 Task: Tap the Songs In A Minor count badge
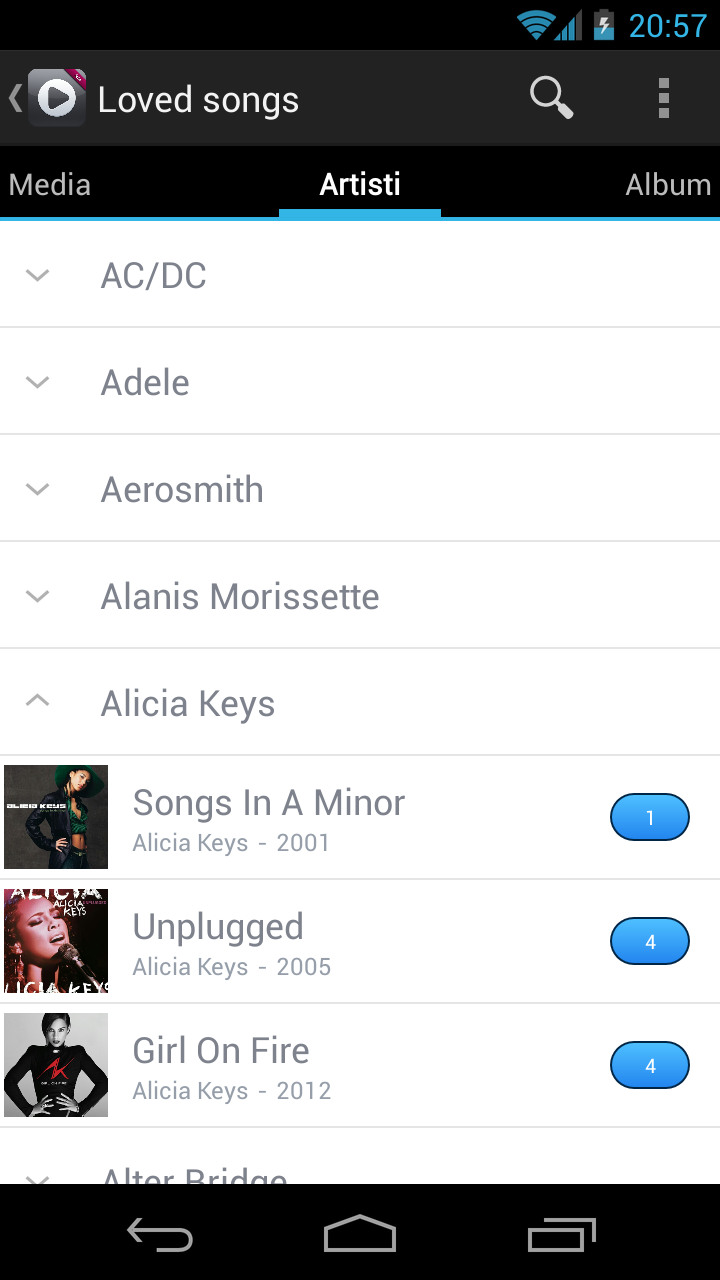pyautogui.click(x=650, y=818)
